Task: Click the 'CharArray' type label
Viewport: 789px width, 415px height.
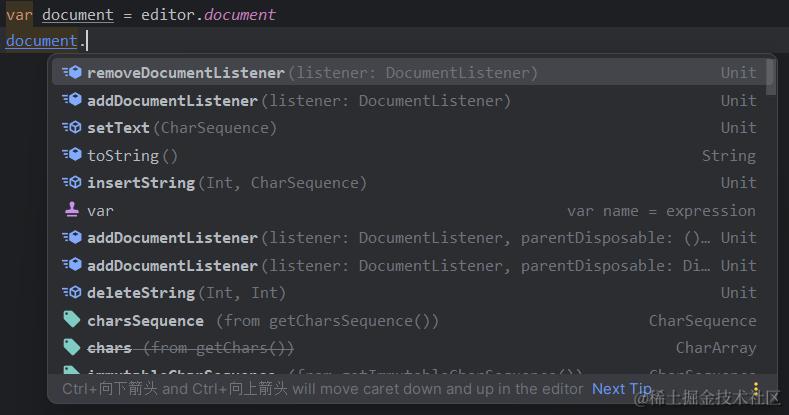Action: click(x=716, y=348)
